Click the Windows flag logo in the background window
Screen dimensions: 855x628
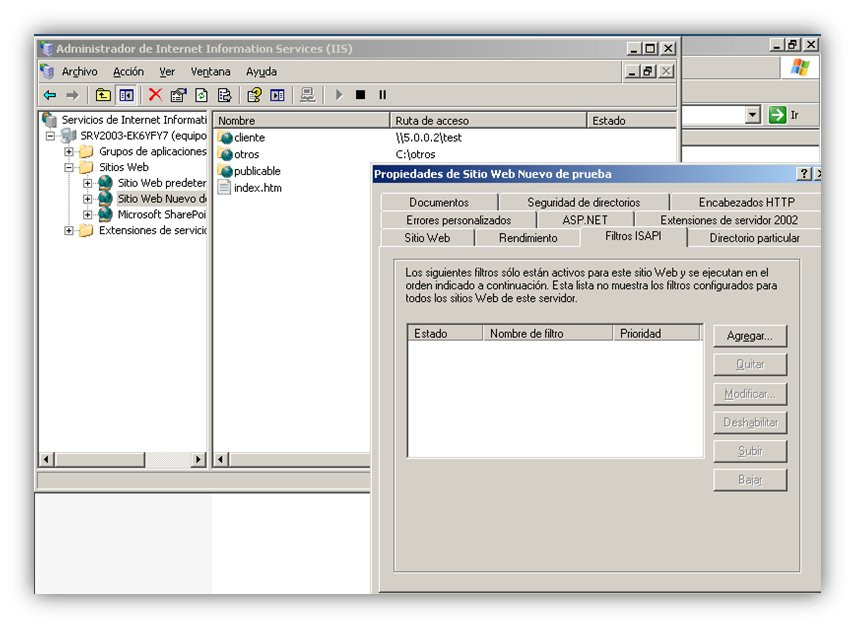(800, 68)
